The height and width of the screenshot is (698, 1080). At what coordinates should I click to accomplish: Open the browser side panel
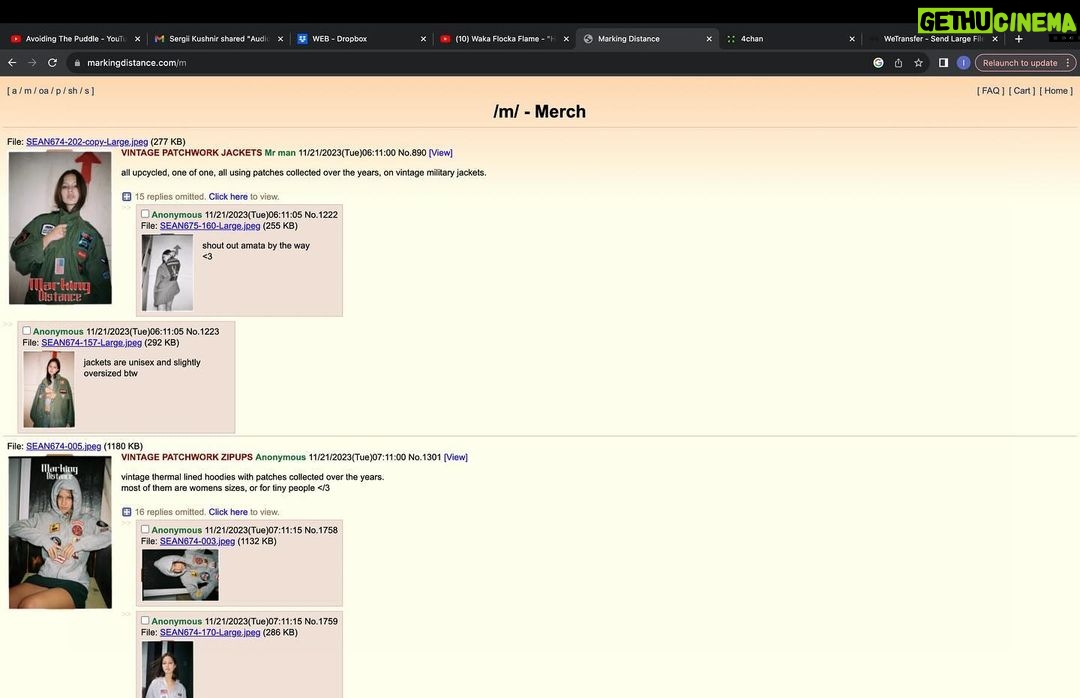[x=944, y=63]
